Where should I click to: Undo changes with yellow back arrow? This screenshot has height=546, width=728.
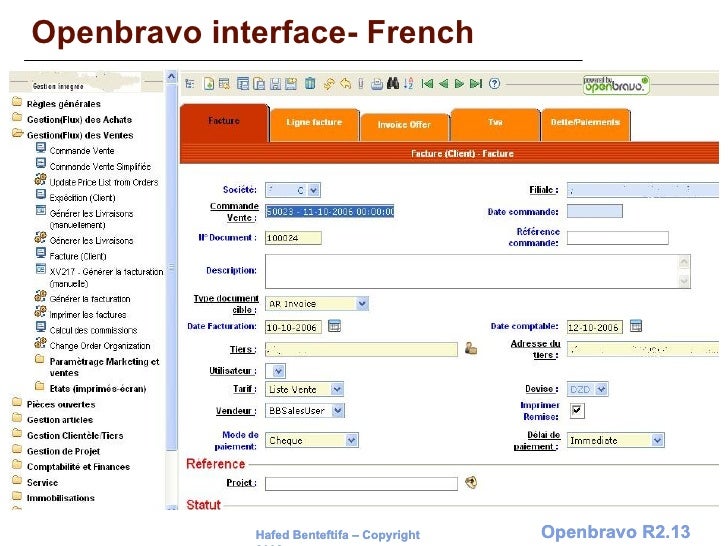[x=345, y=84]
